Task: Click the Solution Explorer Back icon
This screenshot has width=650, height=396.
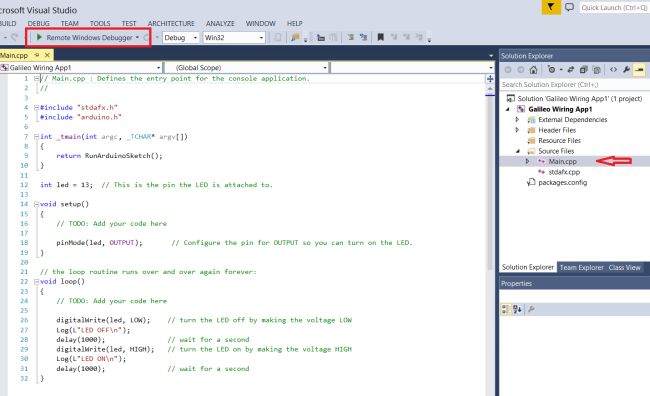Action: point(508,70)
